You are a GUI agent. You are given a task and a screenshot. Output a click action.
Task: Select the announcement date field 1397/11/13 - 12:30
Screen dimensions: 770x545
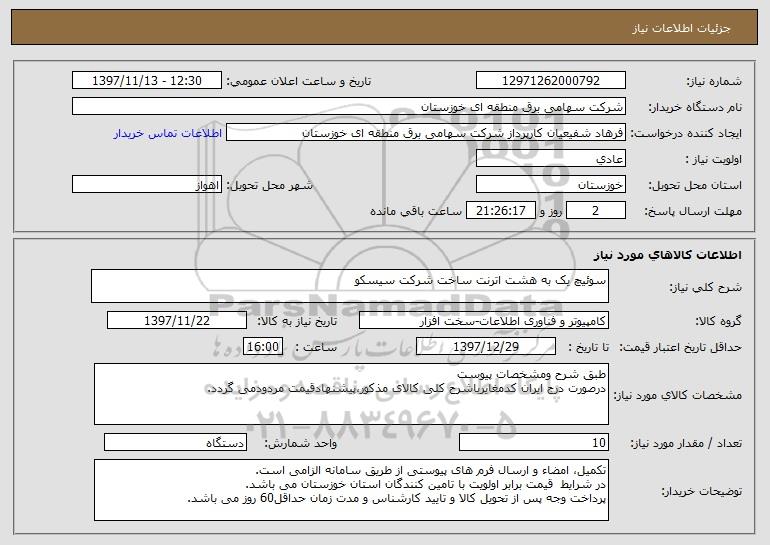(147, 81)
